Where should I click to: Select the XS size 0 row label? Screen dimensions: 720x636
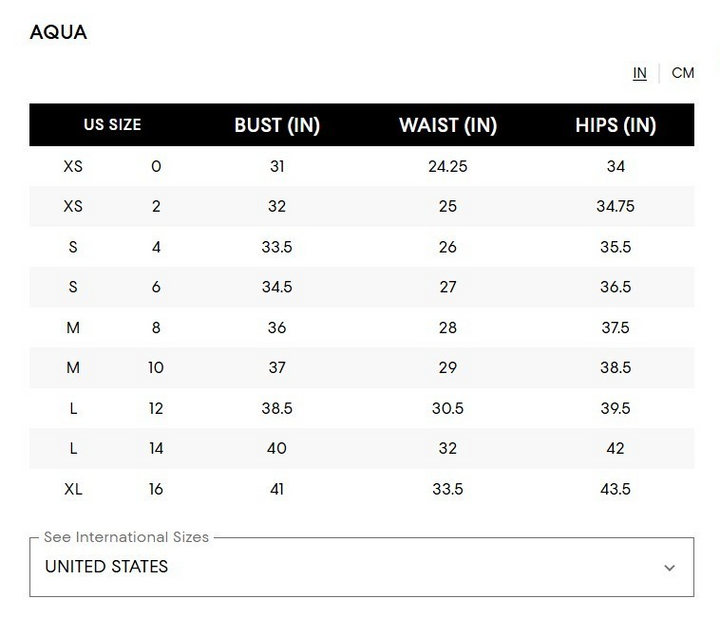73,167
